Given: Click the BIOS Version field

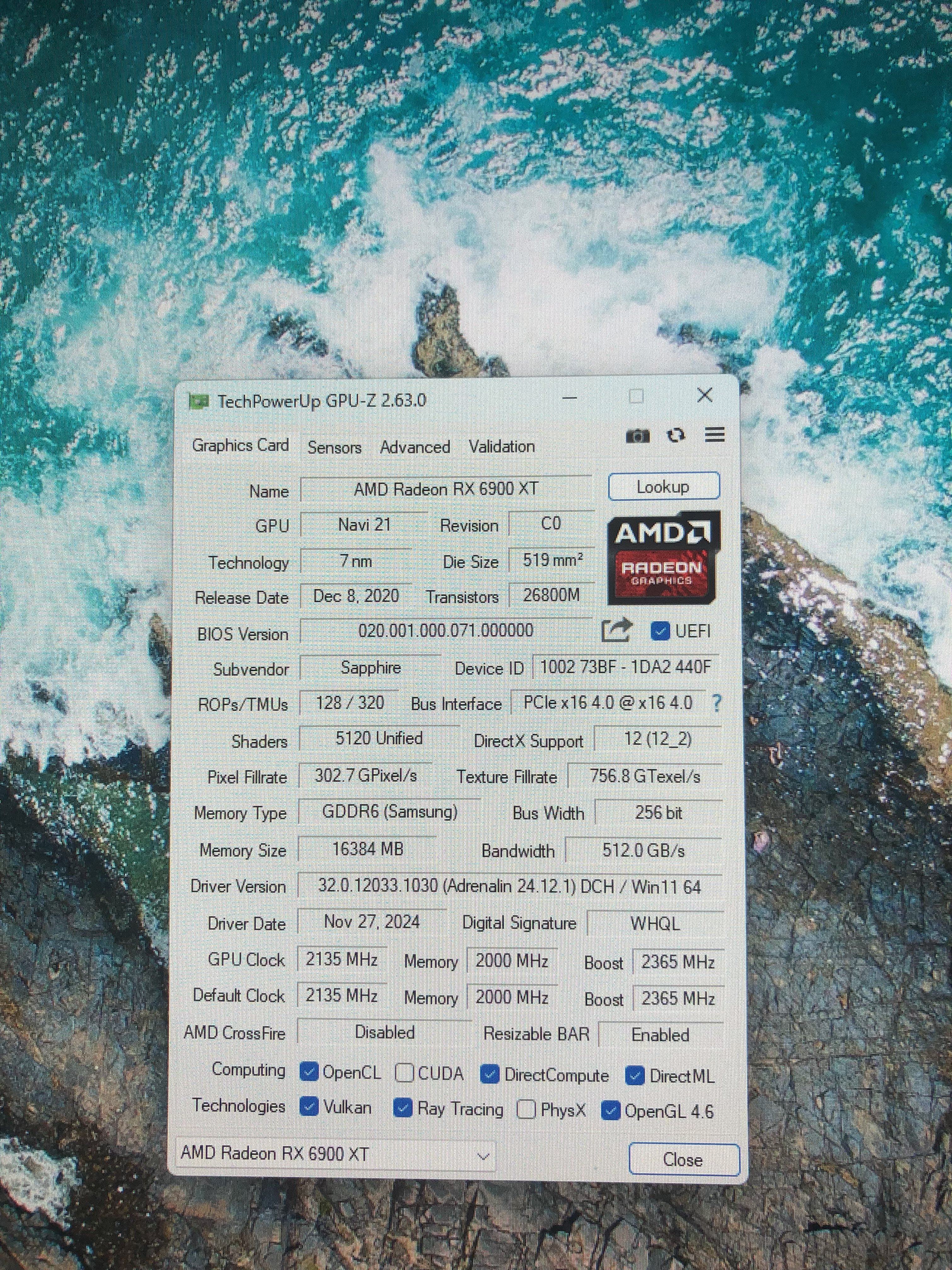Looking at the screenshot, I should point(445,631).
